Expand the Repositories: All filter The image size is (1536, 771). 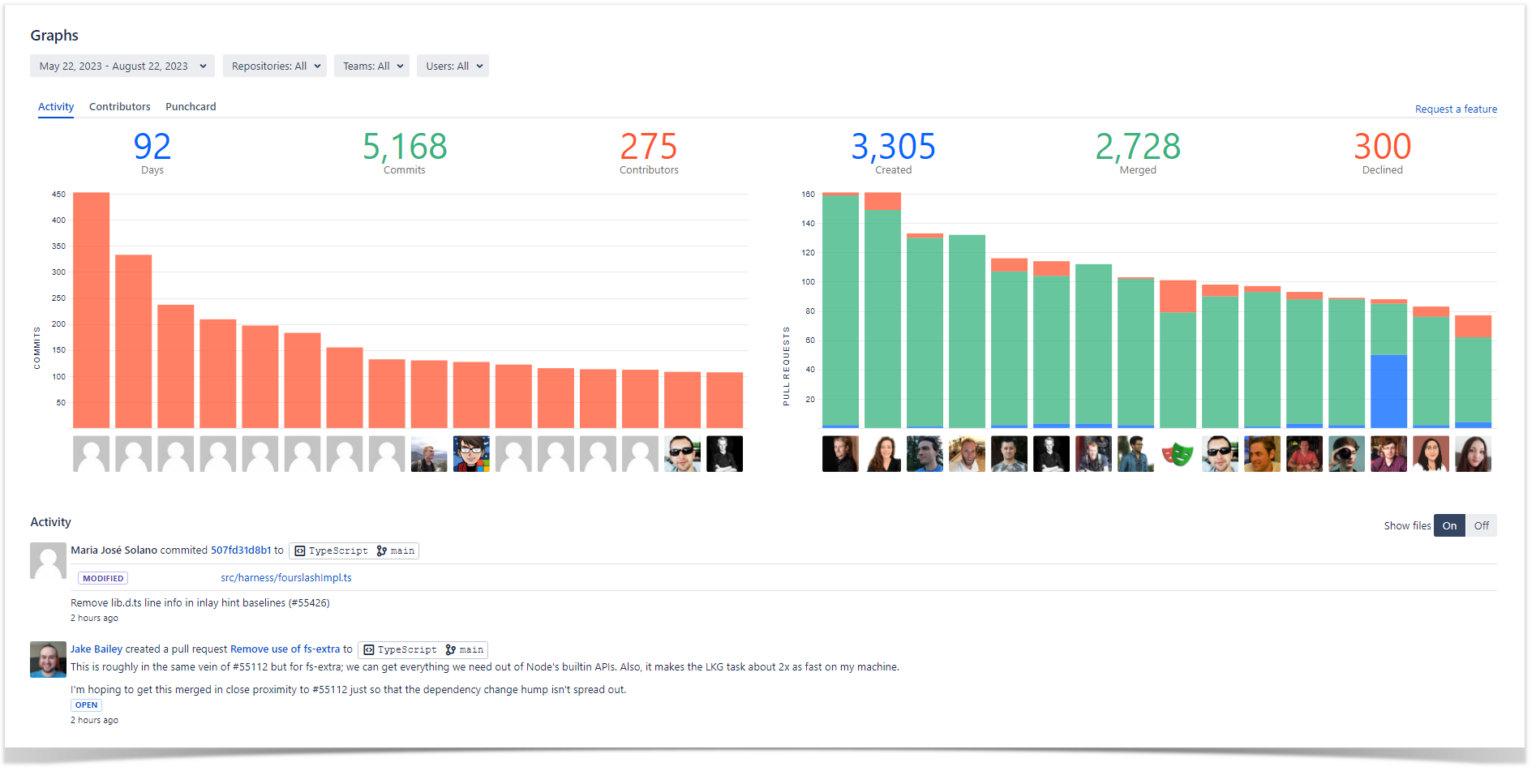tap(274, 65)
